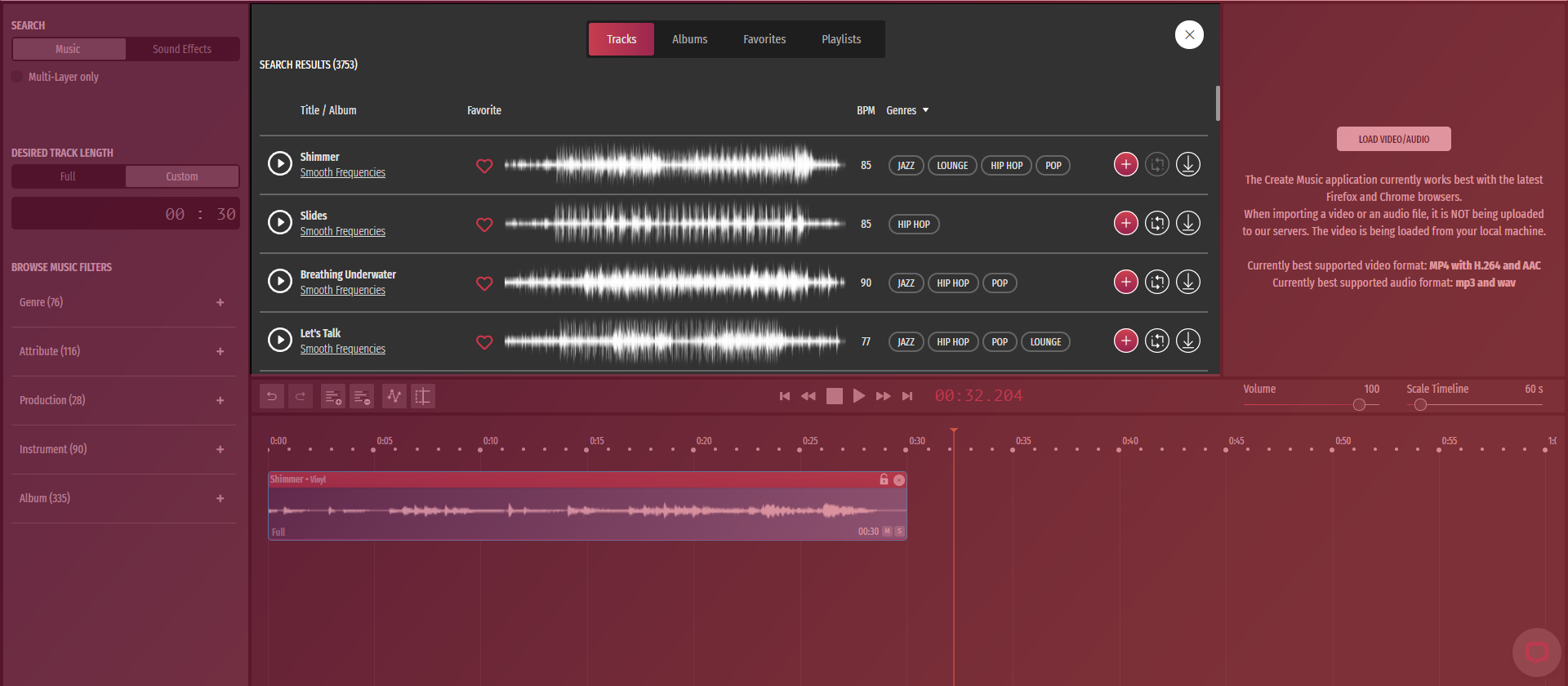Add Shimmer to timeline with plus button
The image size is (1568, 686).
(1126, 164)
